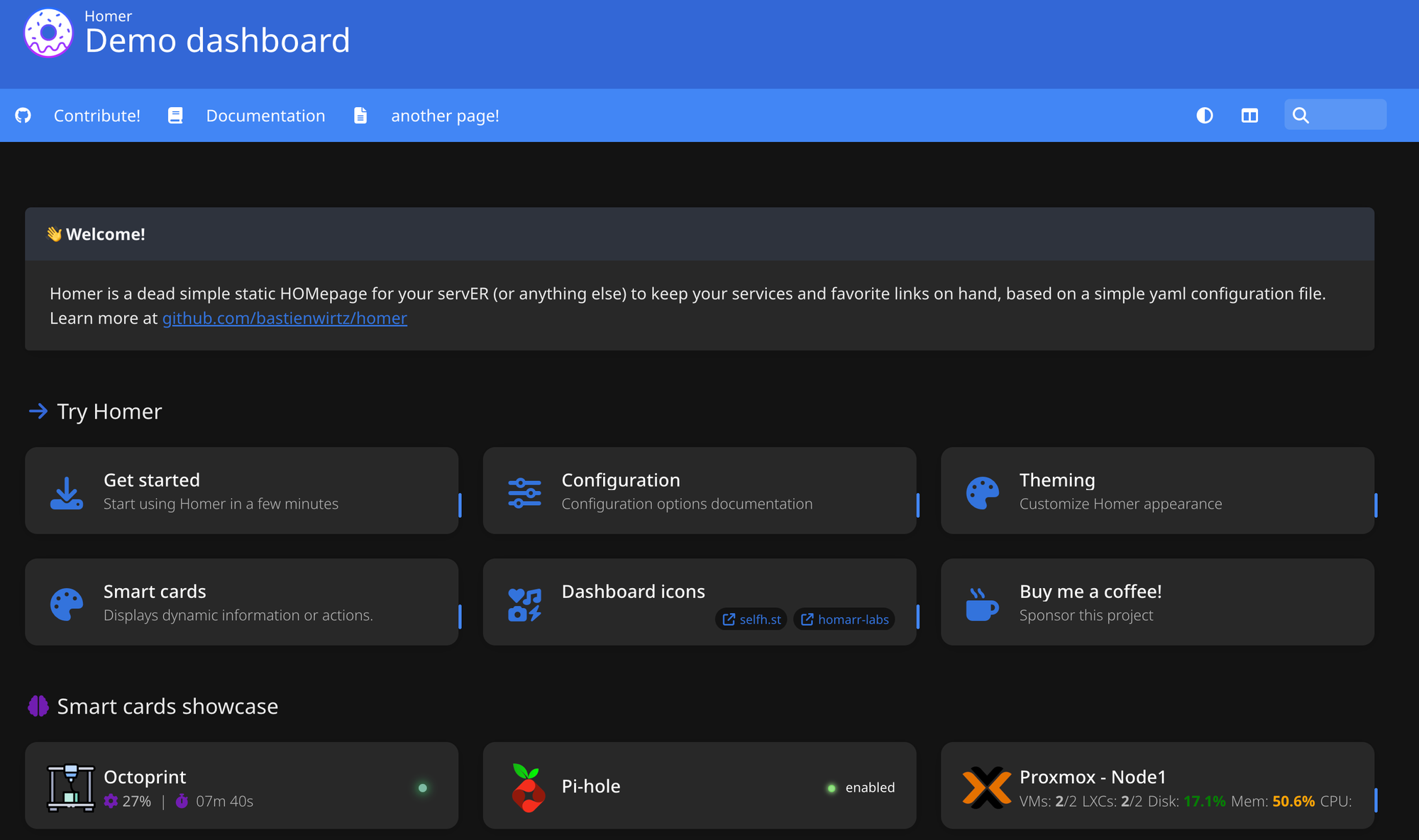Open the 'another page!' nav link
1419x840 pixels.
point(444,116)
